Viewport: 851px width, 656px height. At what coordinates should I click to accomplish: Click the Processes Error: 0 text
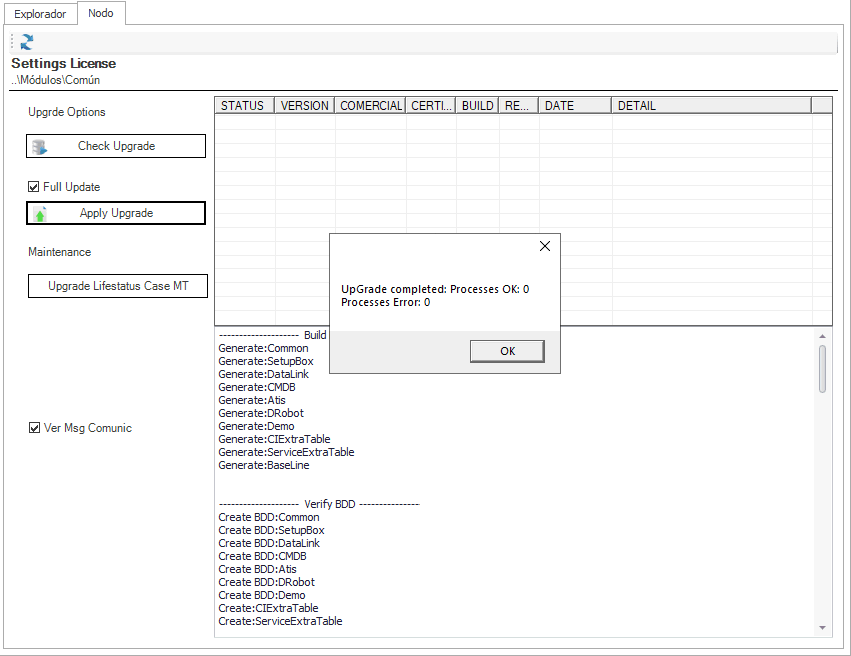pyautogui.click(x=386, y=302)
